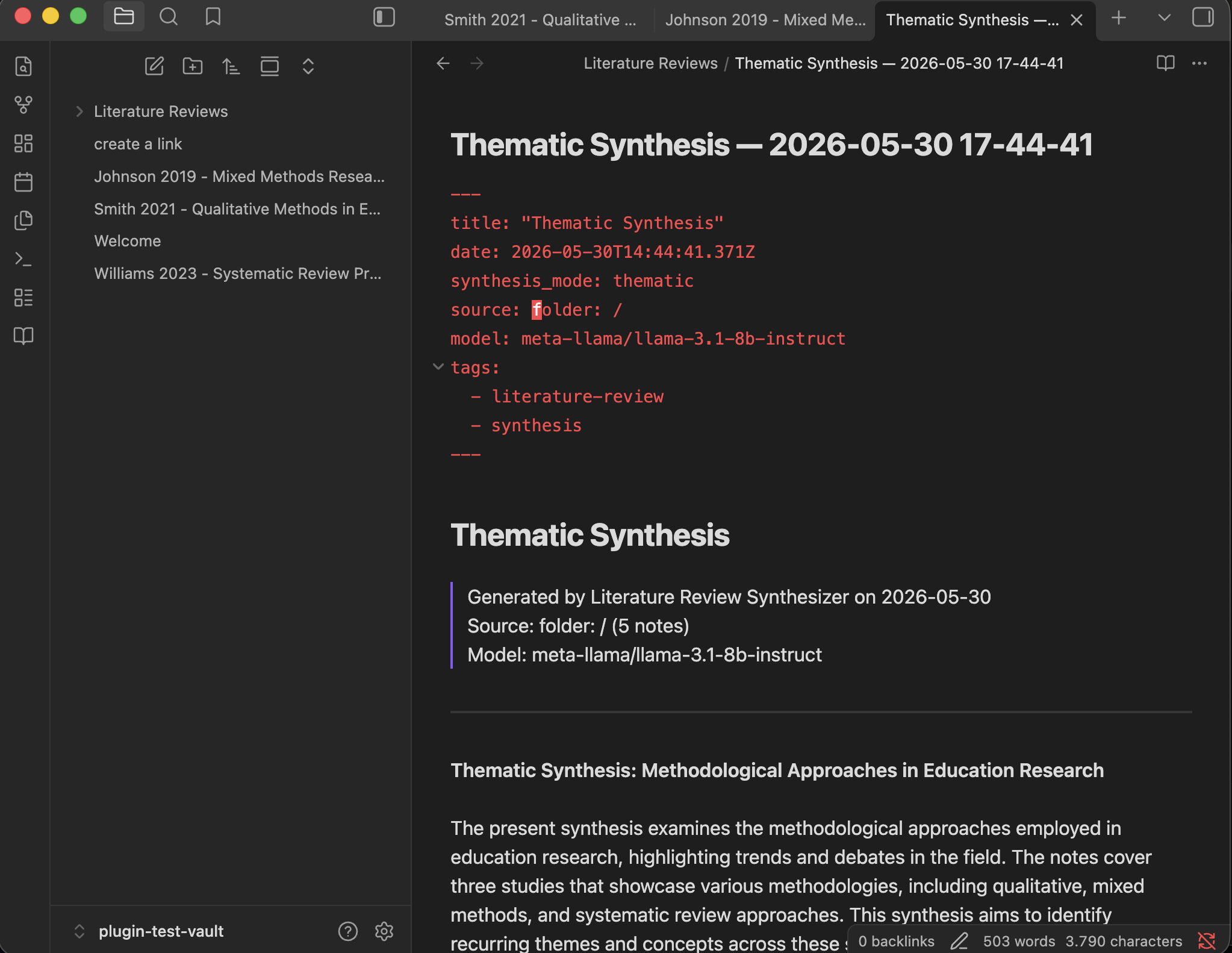Click the date line in frontmatter
The image size is (1232, 953).
603,252
